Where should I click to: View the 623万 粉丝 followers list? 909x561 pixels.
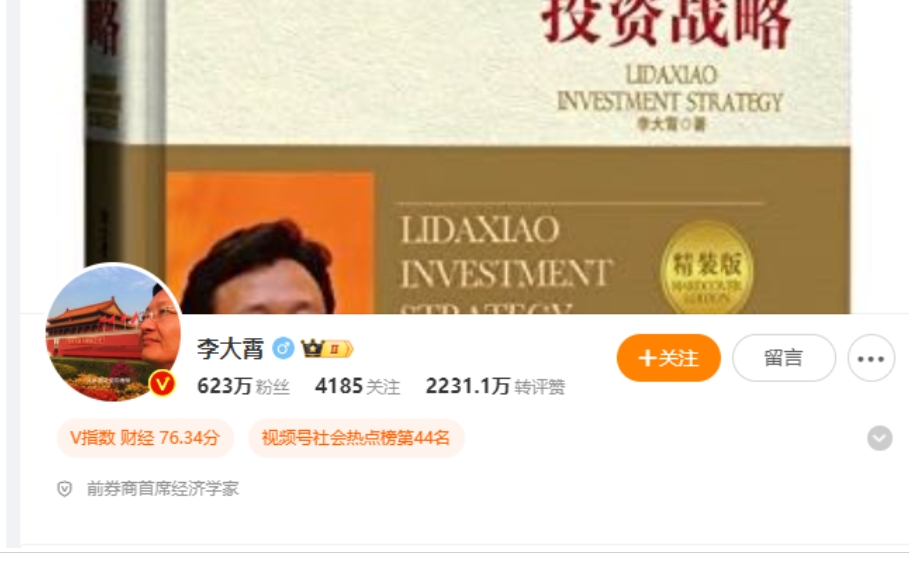pos(243,386)
